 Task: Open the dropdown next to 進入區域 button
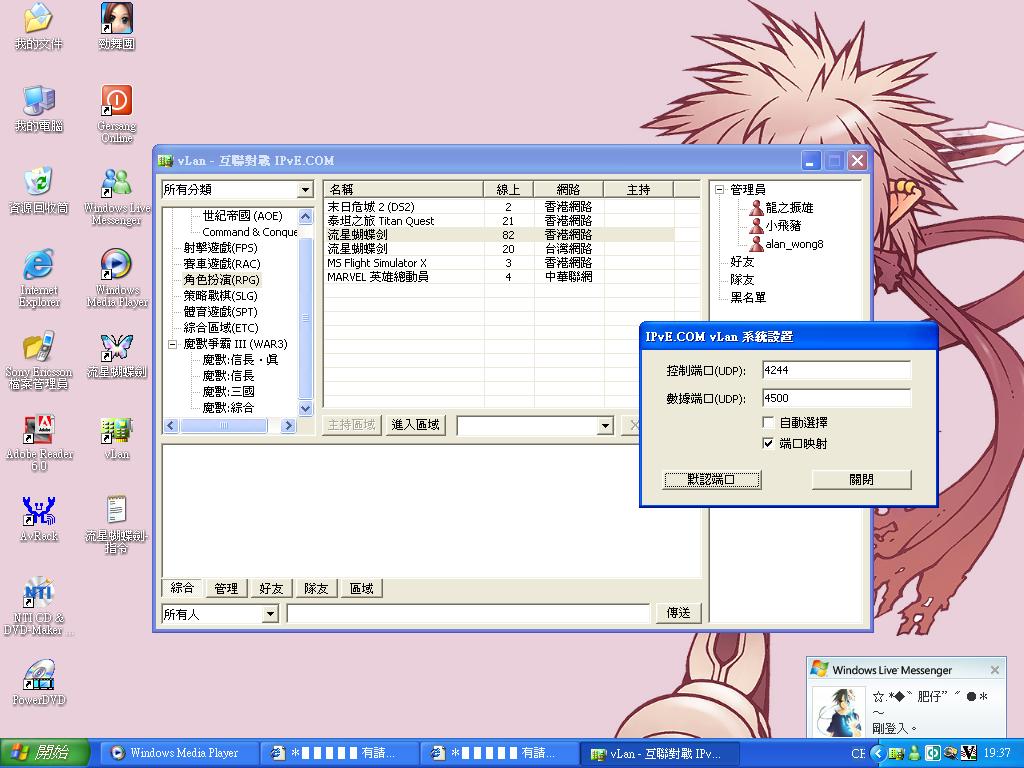click(605, 426)
